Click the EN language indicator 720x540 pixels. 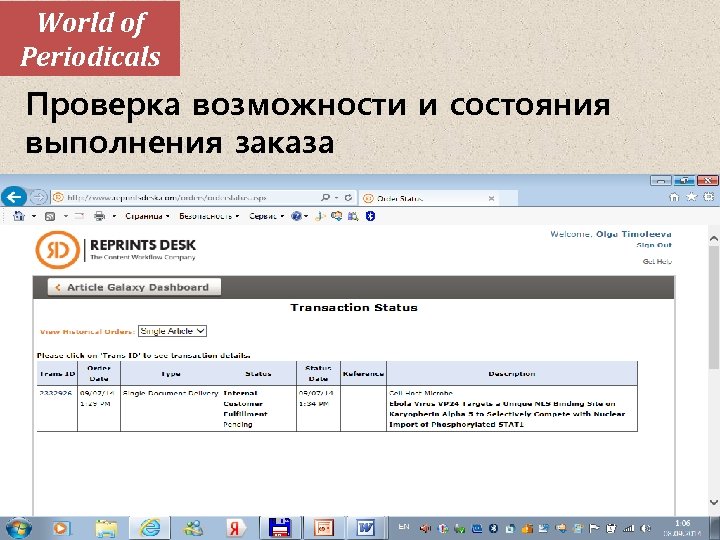(404, 527)
